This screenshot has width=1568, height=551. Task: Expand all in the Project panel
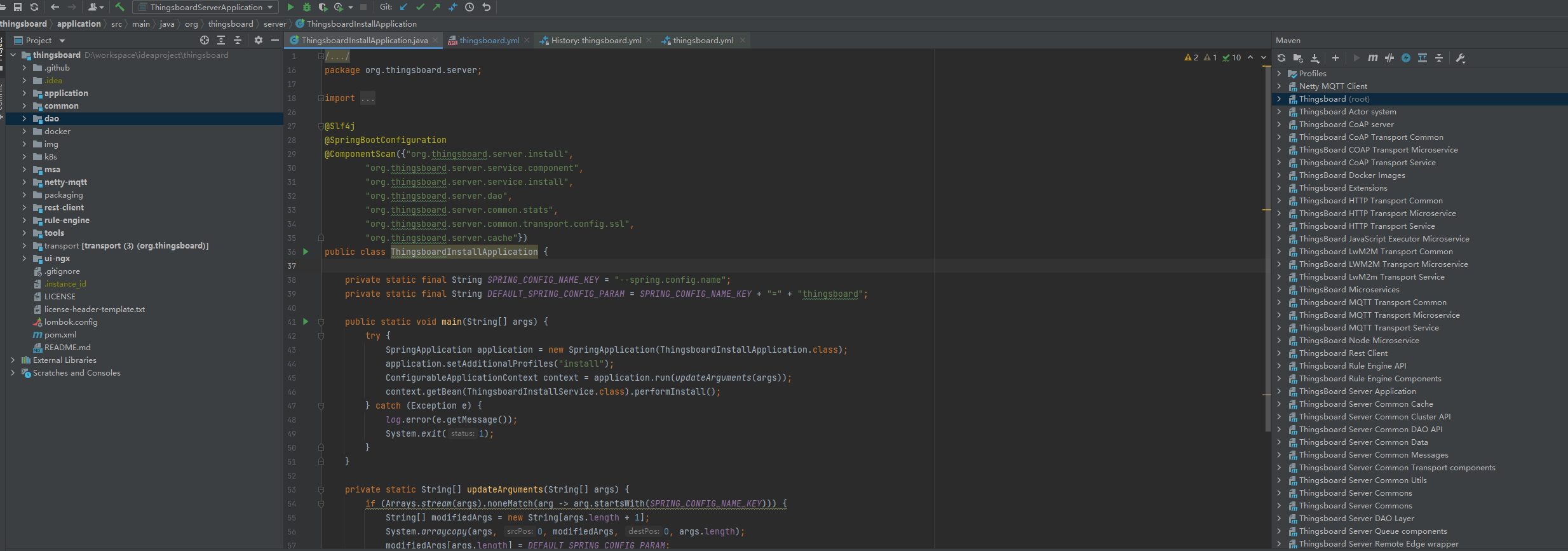tap(221, 40)
